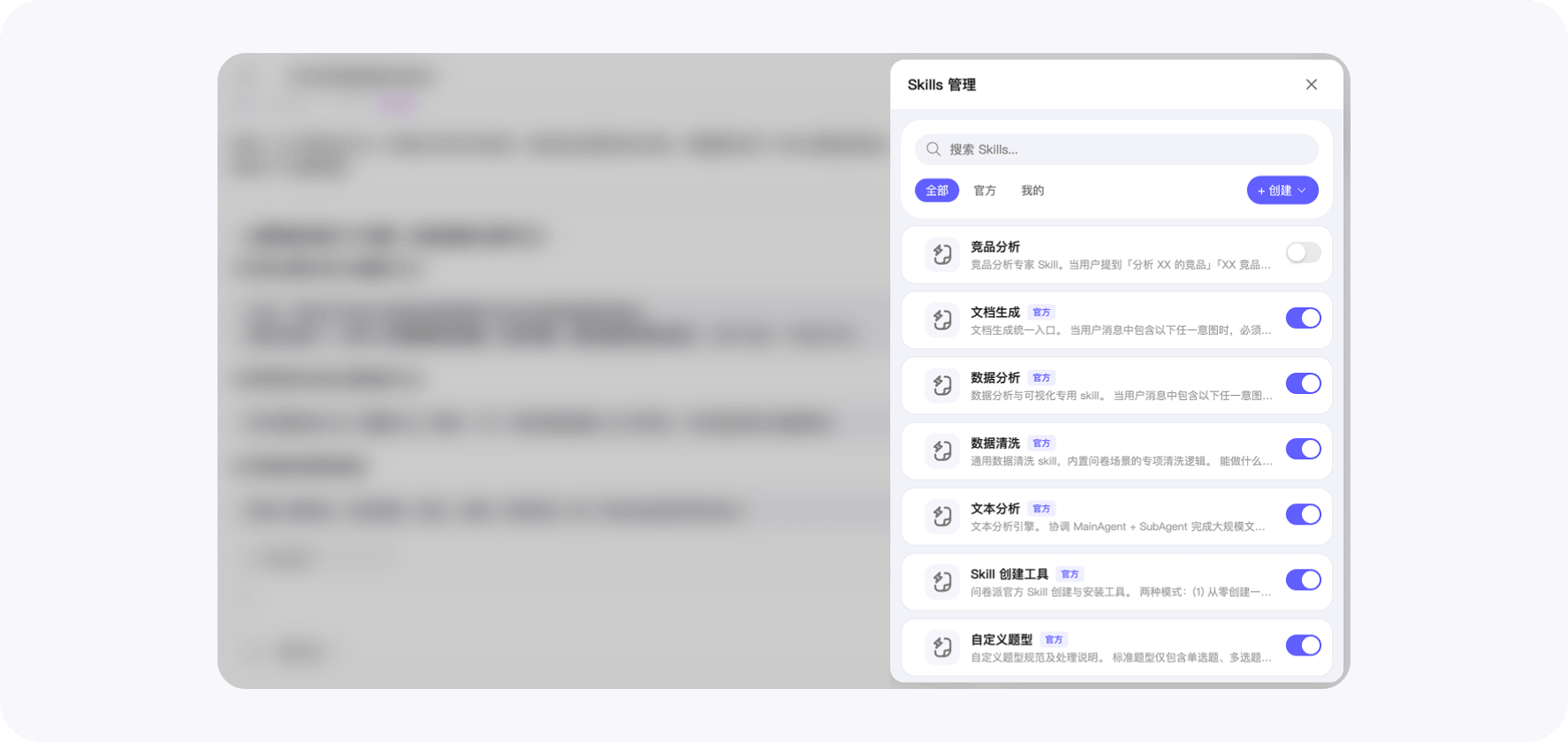Click the 官方 badge beside 自定义题型

[x=1054, y=640]
